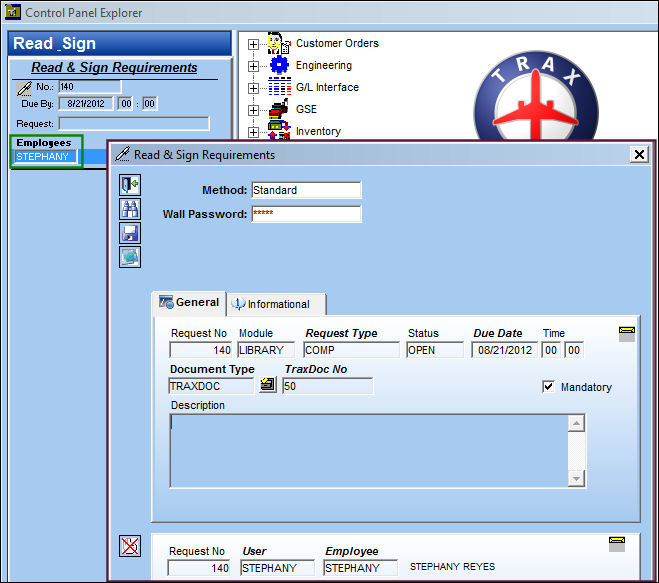The image size is (659, 583).
Task: Select the G/L Interface tree label
Action: (327, 87)
